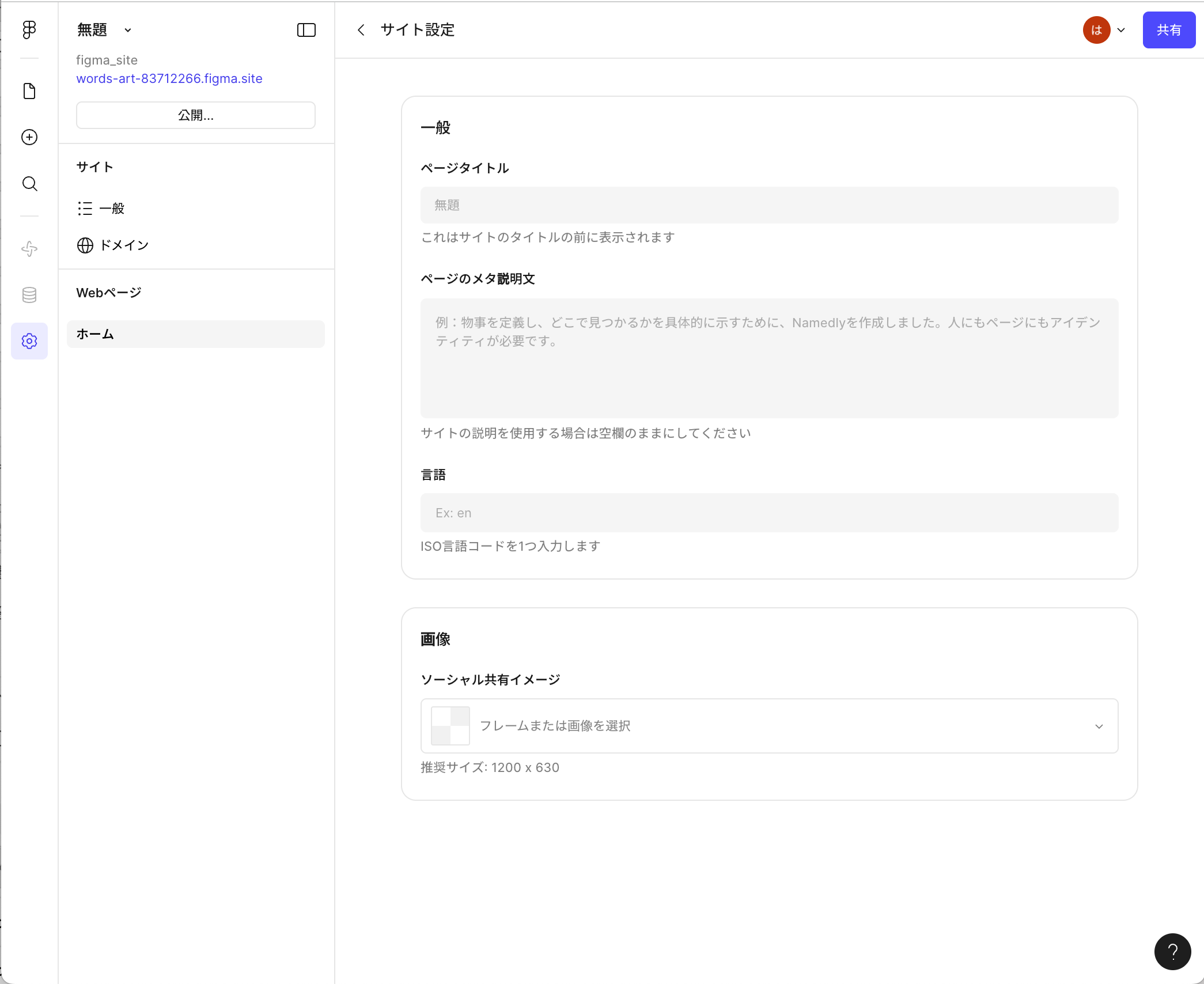Image resolution: width=1204 pixels, height=984 pixels.
Task: Click the Figma logo icon
Action: pyautogui.click(x=29, y=30)
